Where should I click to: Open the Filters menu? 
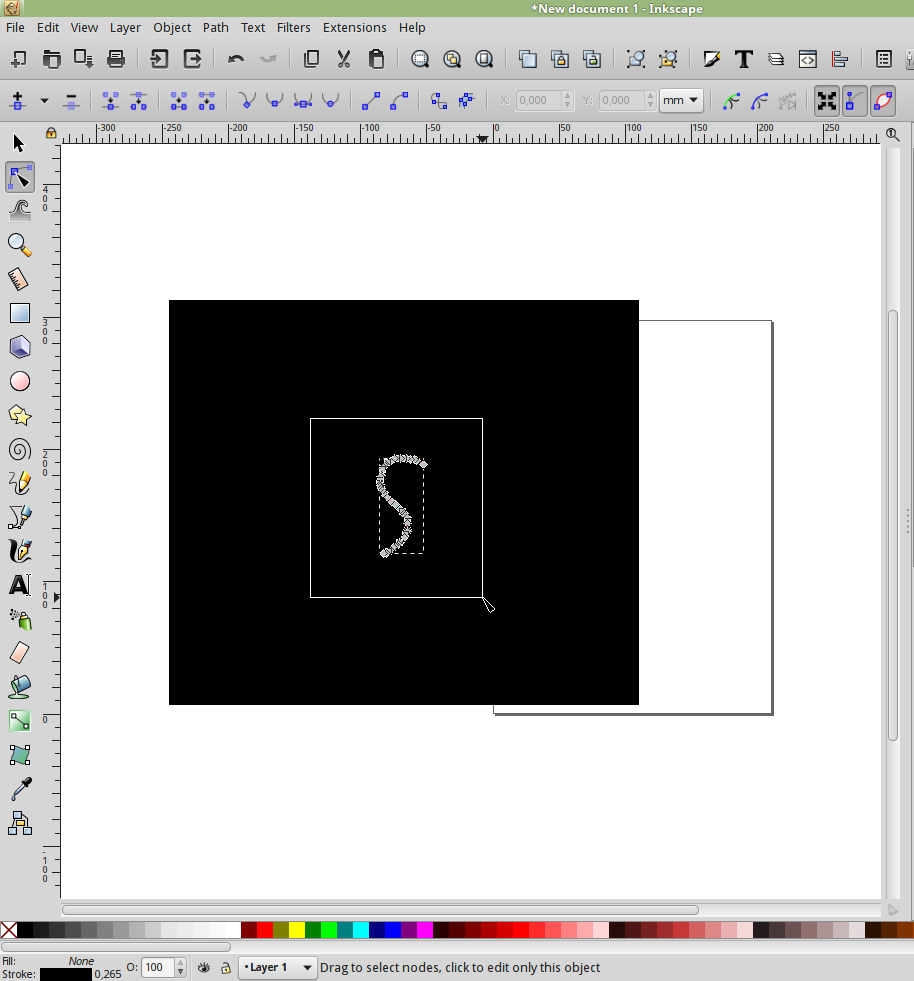(294, 28)
